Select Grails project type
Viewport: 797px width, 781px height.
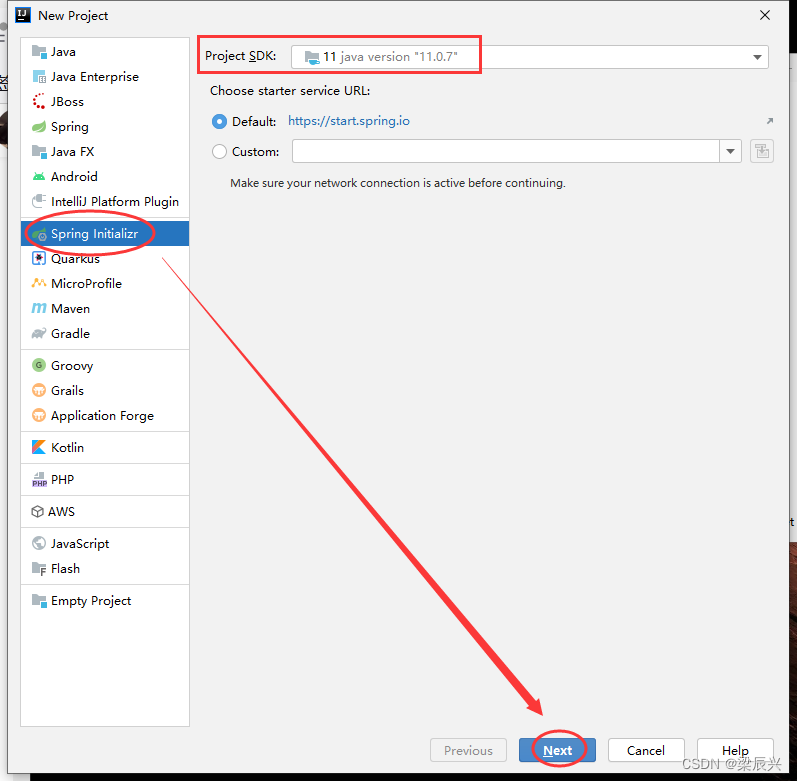[x=105, y=390]
